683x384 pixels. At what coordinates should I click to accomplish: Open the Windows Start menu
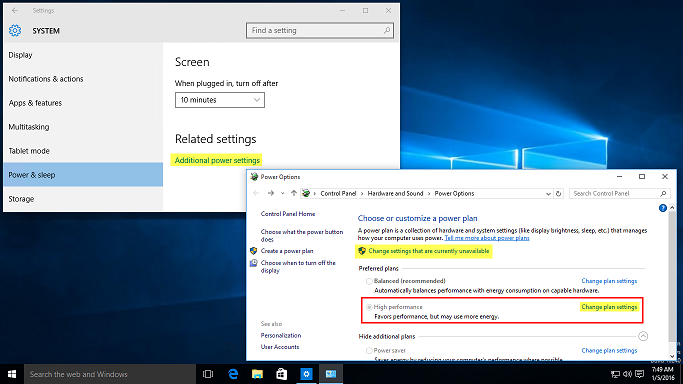[12, 374]
